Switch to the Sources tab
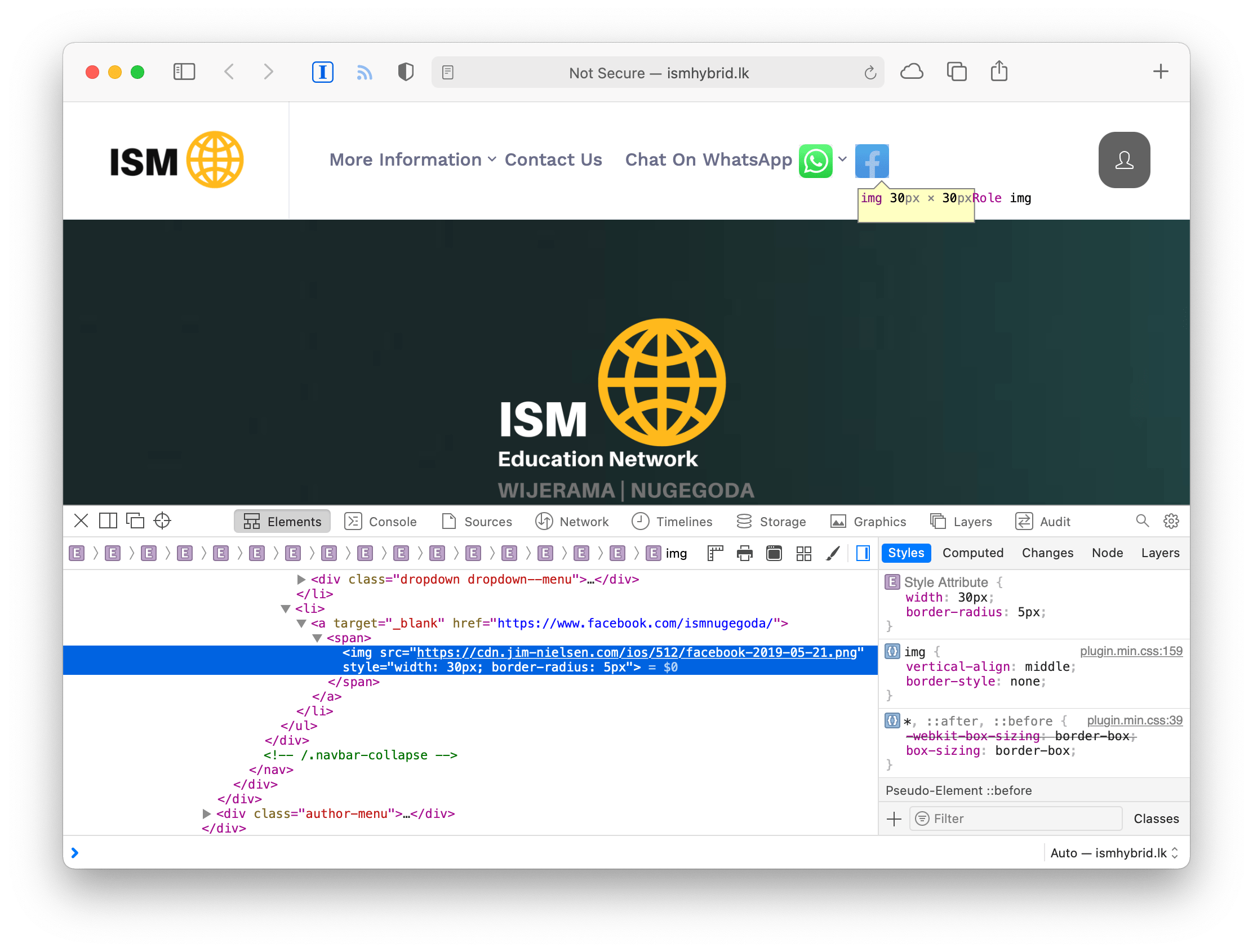Screen dimensions: 1253x952 point(477,521)
